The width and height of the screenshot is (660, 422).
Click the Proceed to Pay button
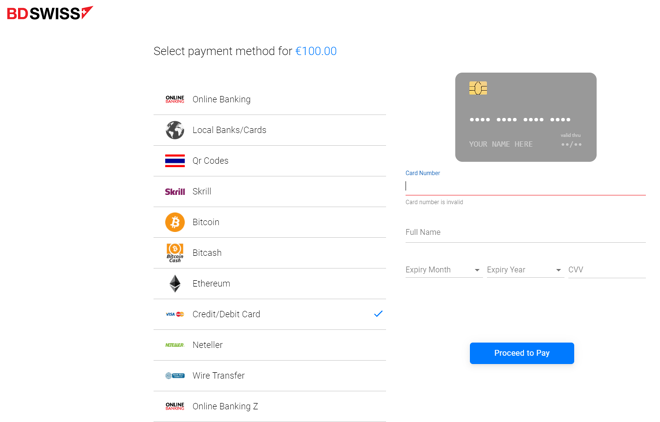[522, 353]
